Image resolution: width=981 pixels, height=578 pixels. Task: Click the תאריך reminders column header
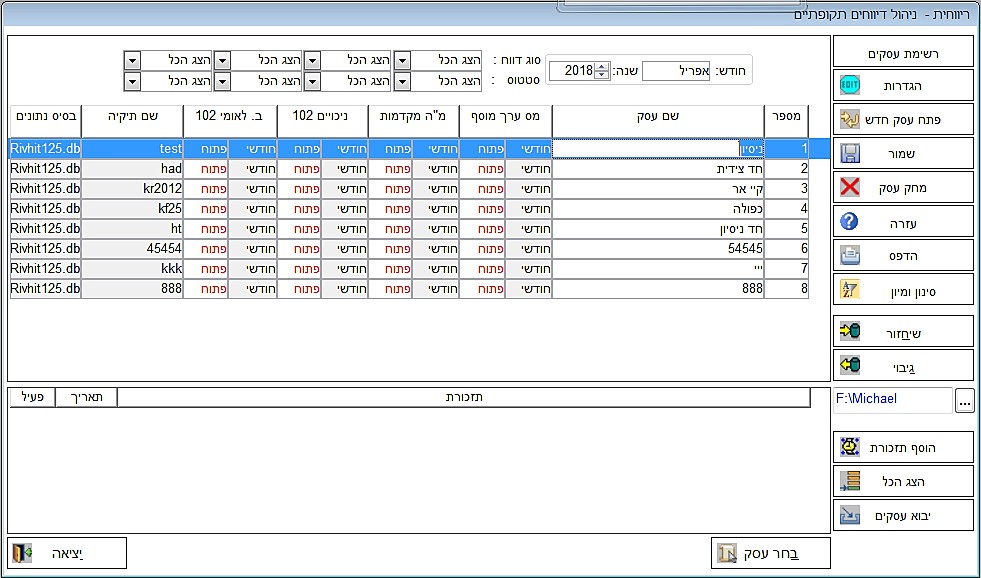click(x=86, y=397)
